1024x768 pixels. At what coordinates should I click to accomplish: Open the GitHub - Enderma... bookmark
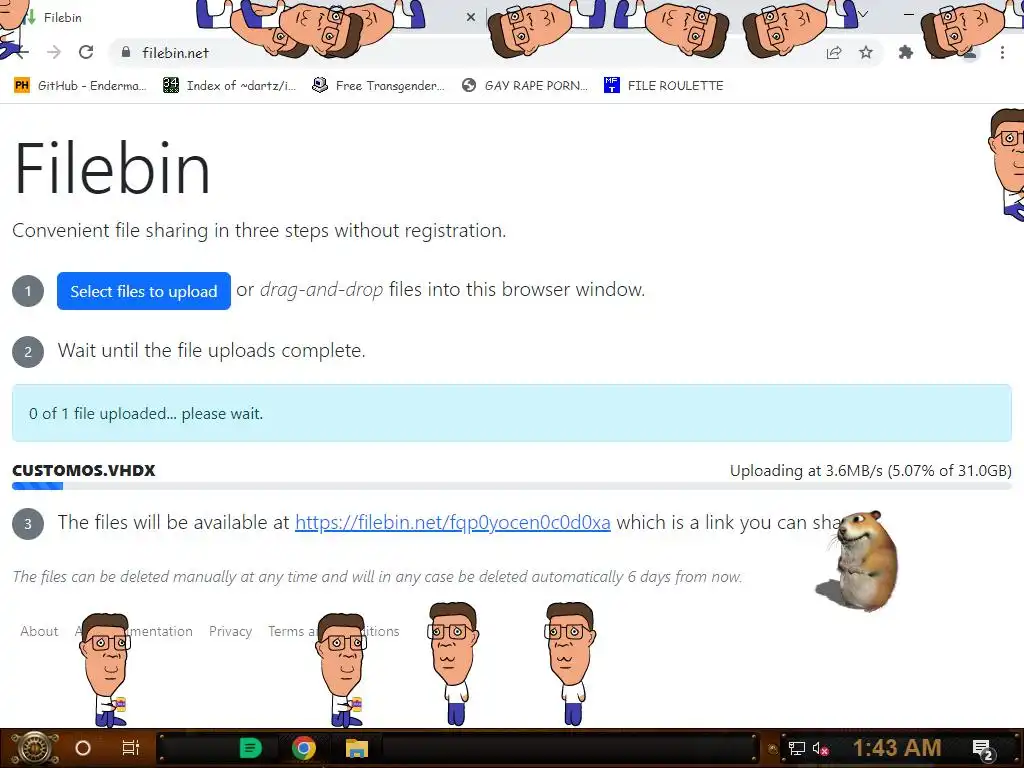[x=80, y=86]
